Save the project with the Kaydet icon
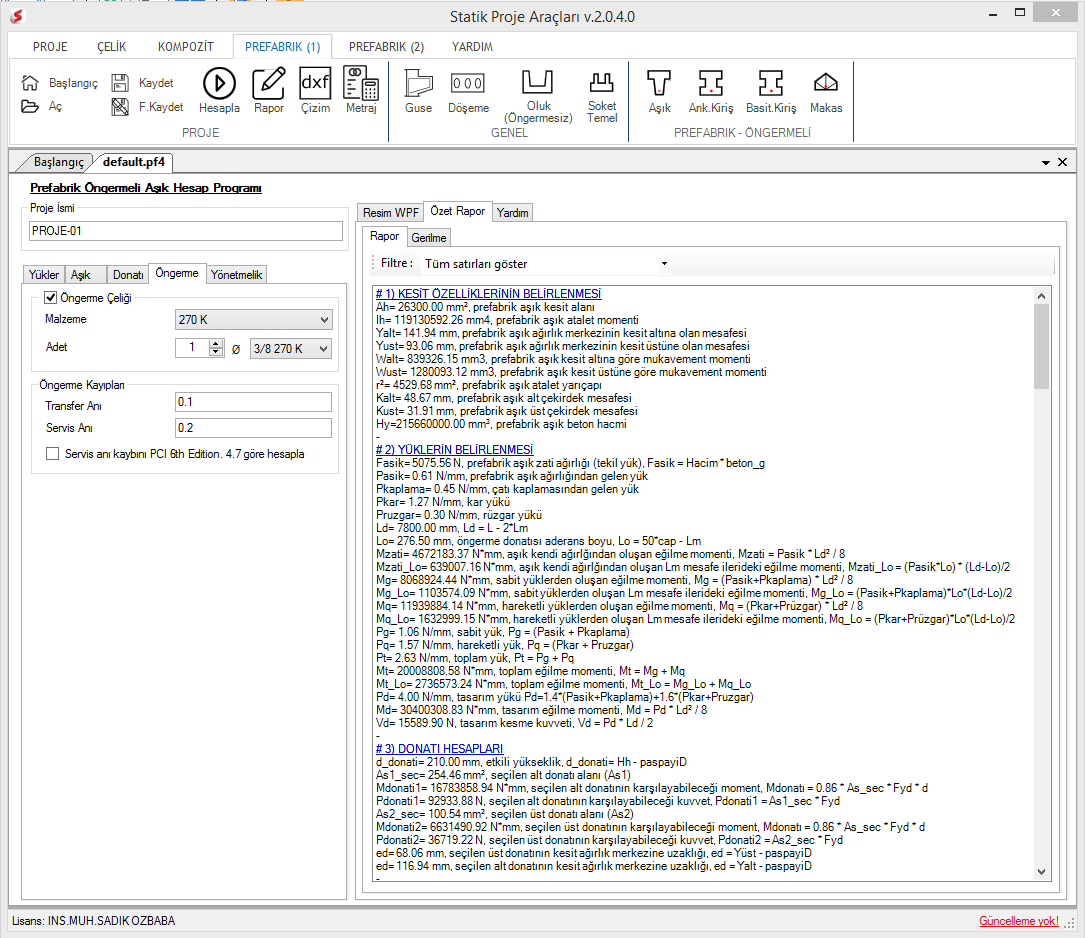 coord(120,82)
